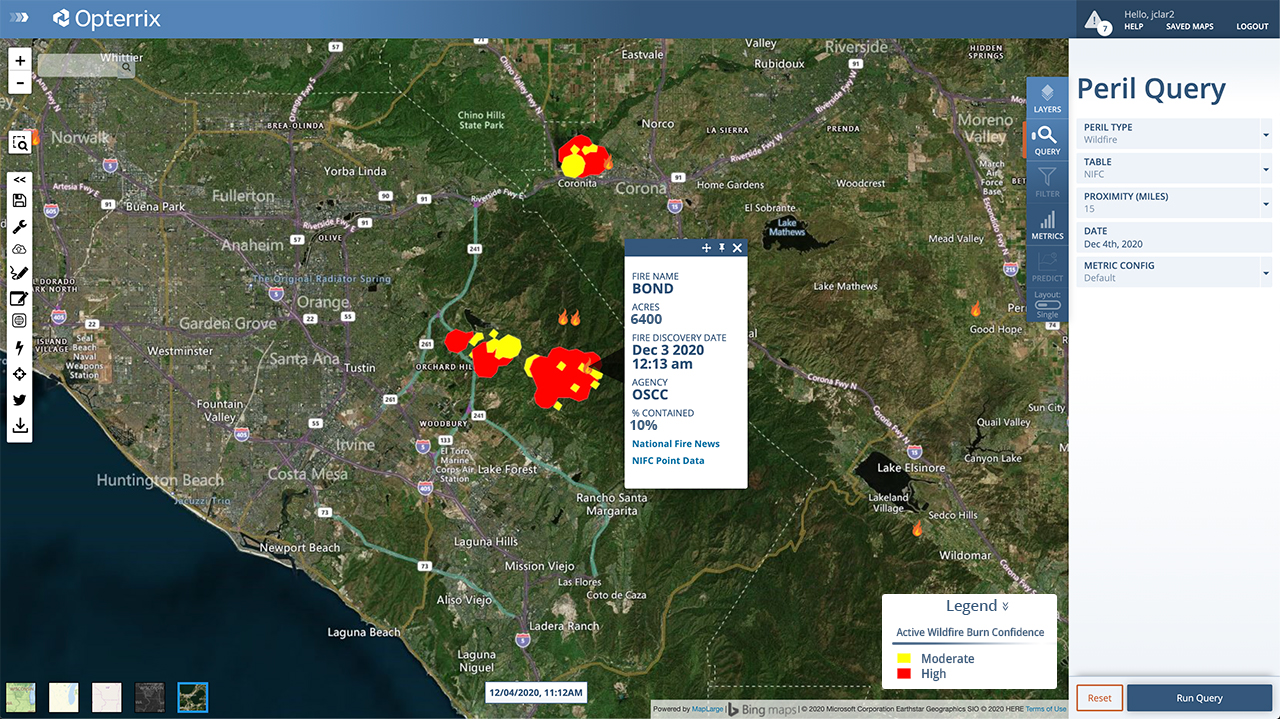Zoom out of the map
1280x719 pixels.
tap(20, 83)
